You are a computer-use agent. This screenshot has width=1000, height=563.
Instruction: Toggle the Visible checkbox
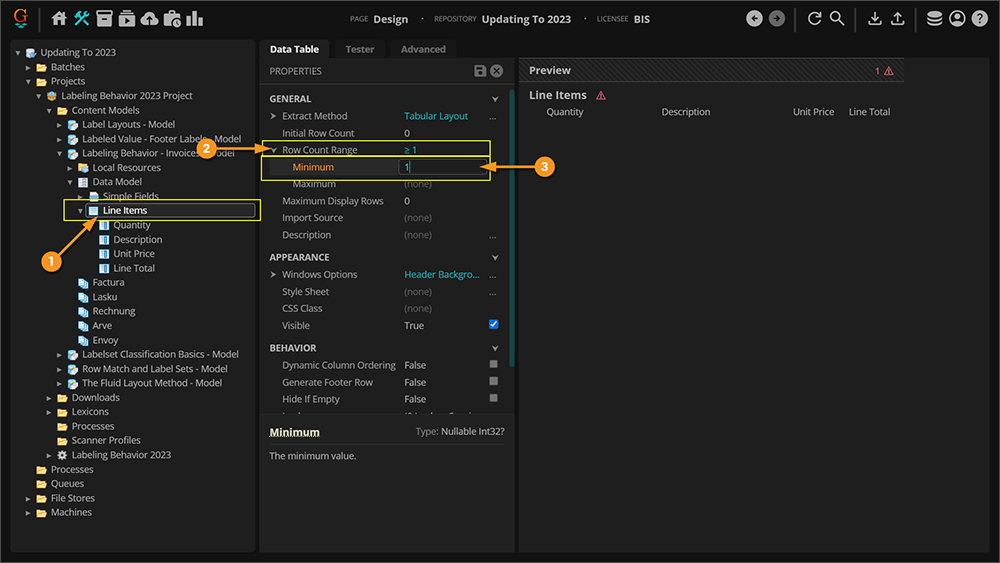[x=493, y=325]
